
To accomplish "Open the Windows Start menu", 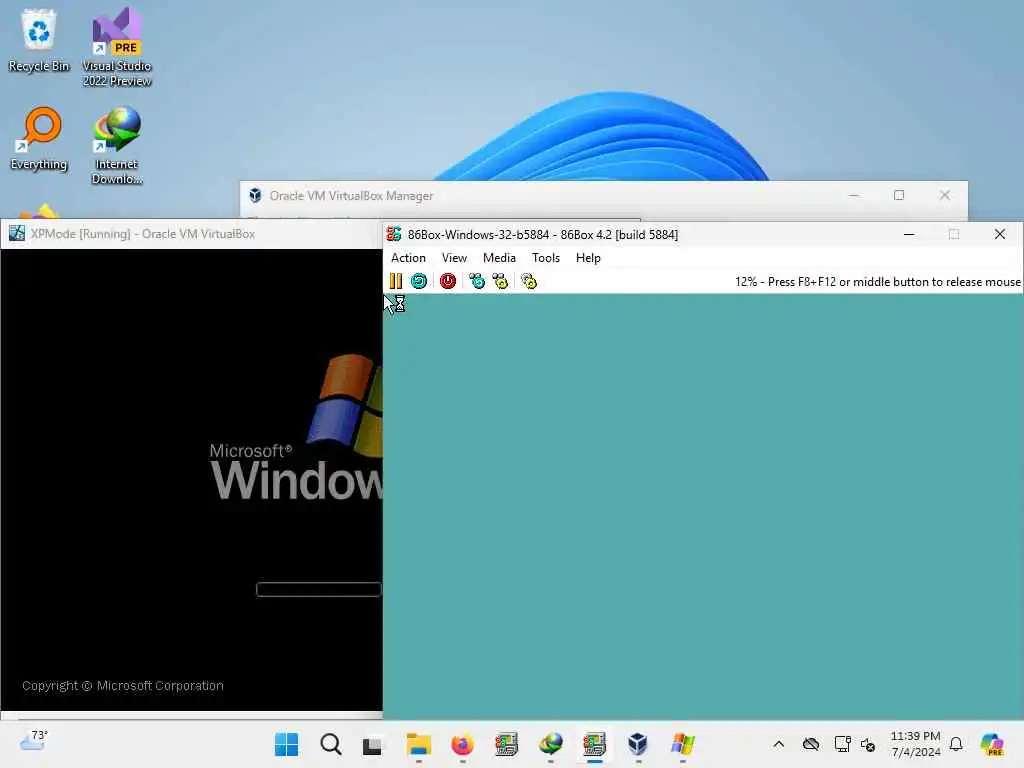I will (286, 744).
